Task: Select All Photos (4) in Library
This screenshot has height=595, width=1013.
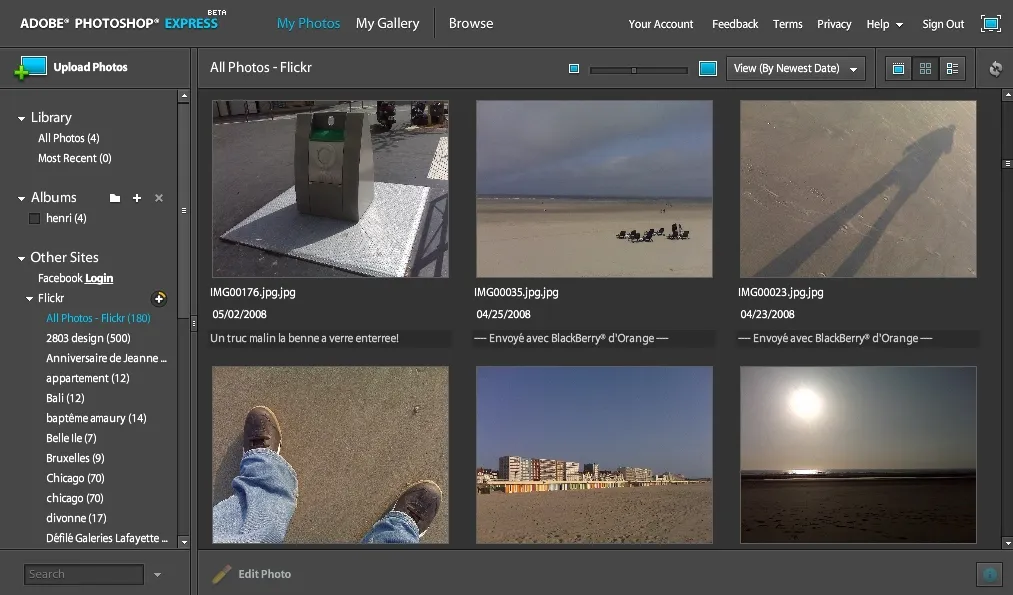Action: (x=68, y=138)
